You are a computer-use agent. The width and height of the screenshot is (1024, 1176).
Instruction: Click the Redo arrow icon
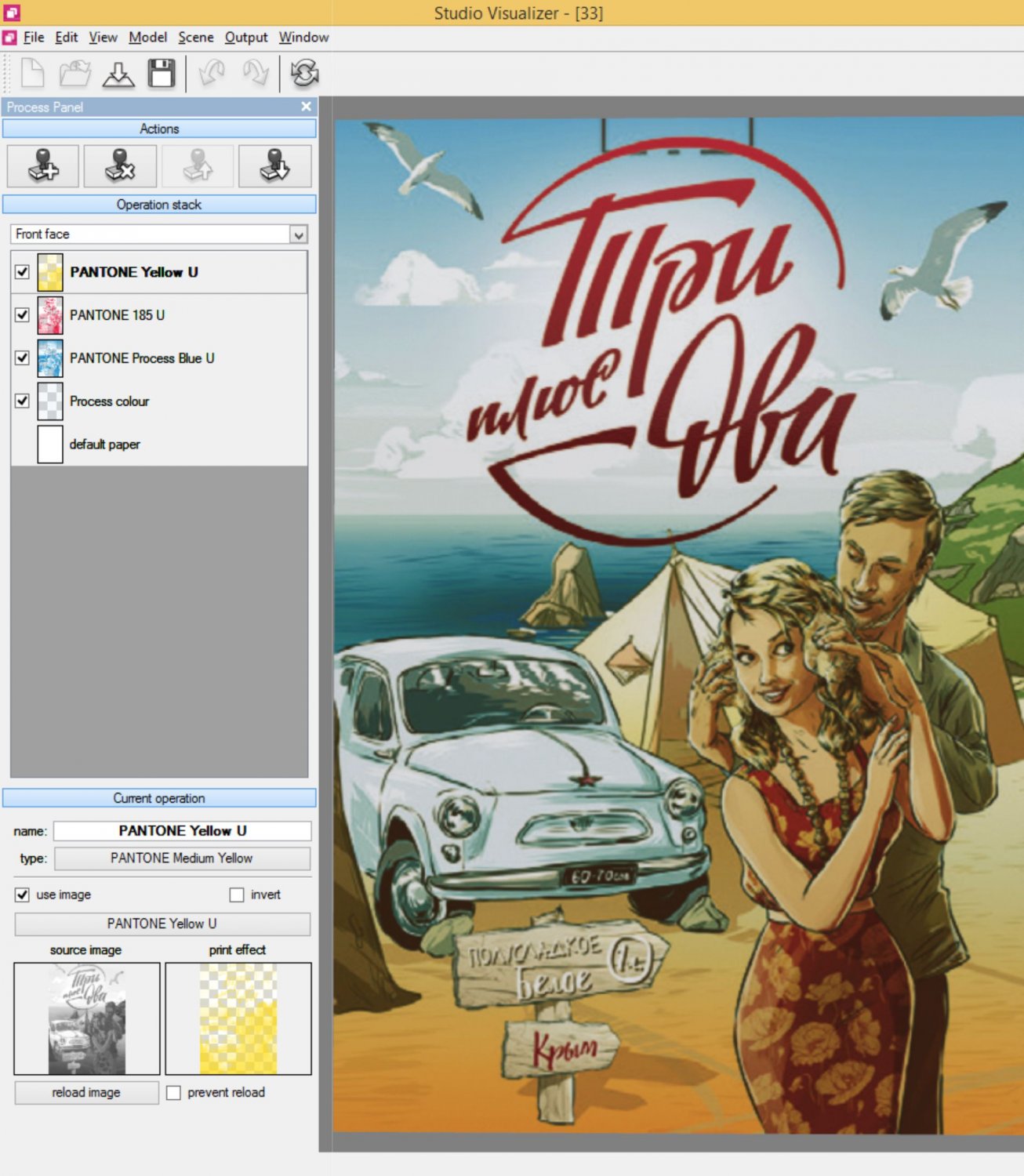[x=256, y=74]
